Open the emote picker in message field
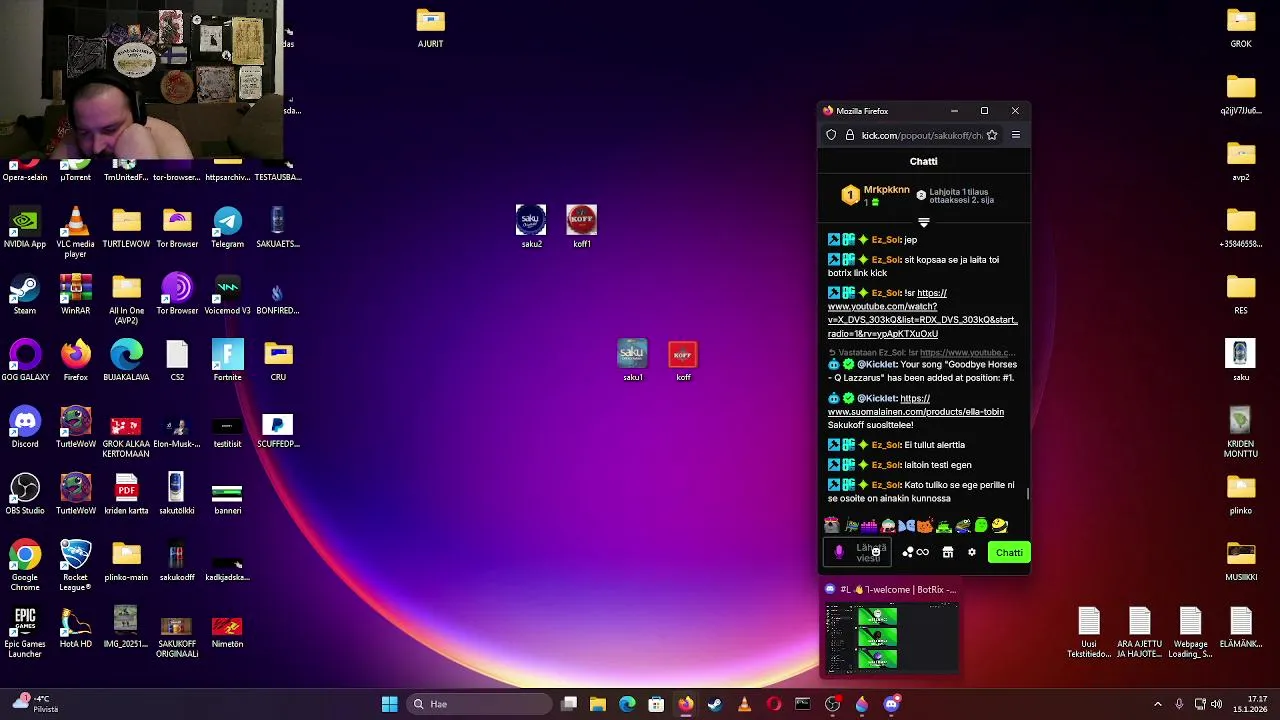Screen dimensions: 1280x720 (x=876, y=552)
